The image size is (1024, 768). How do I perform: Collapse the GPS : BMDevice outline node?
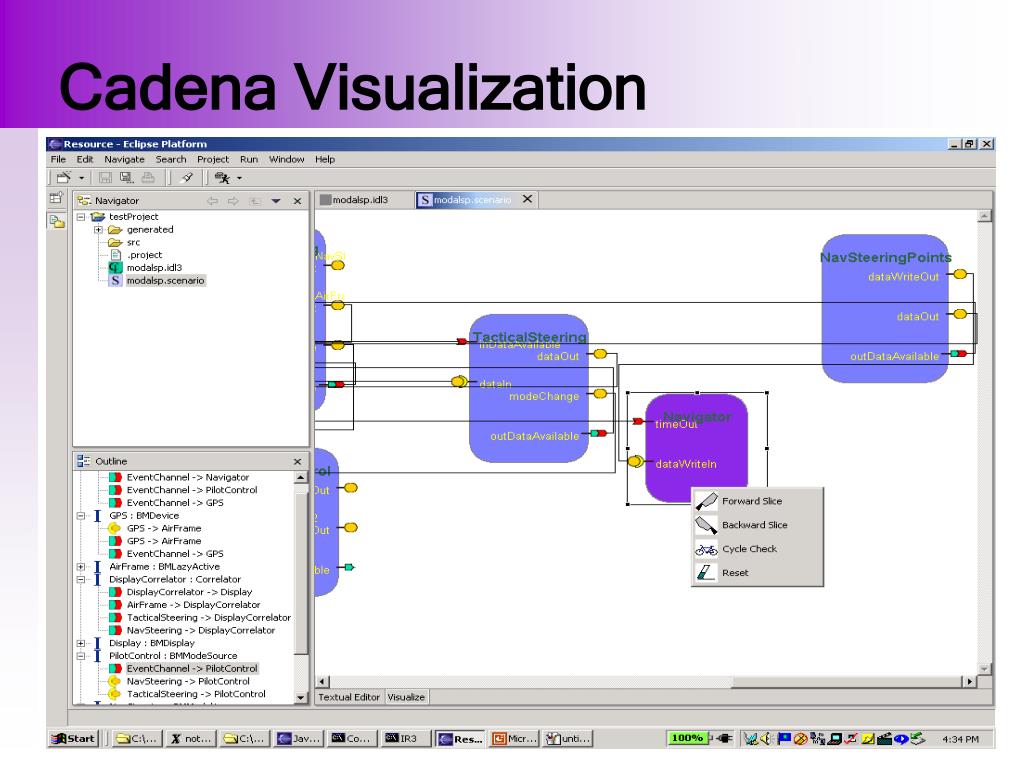click(81, 516)
